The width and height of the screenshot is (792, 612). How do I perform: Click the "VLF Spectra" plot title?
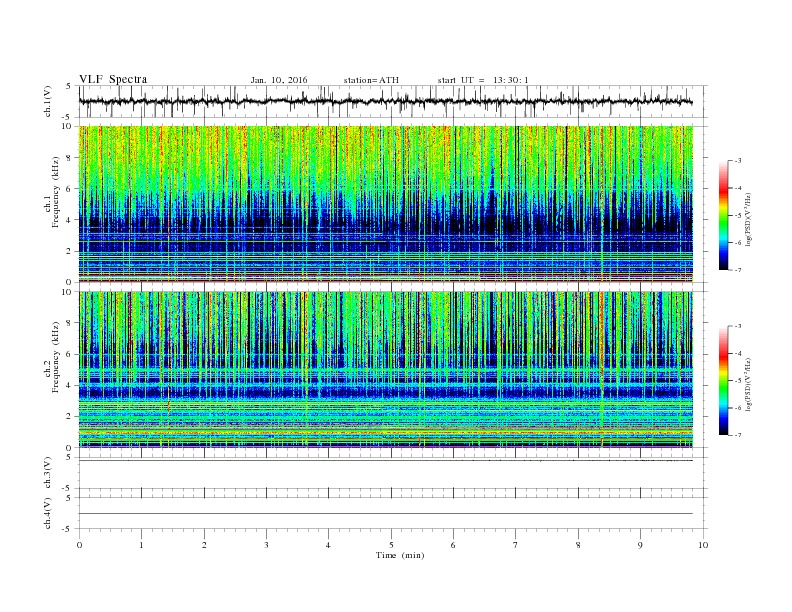pyautogui.click(x=113, y=79)
